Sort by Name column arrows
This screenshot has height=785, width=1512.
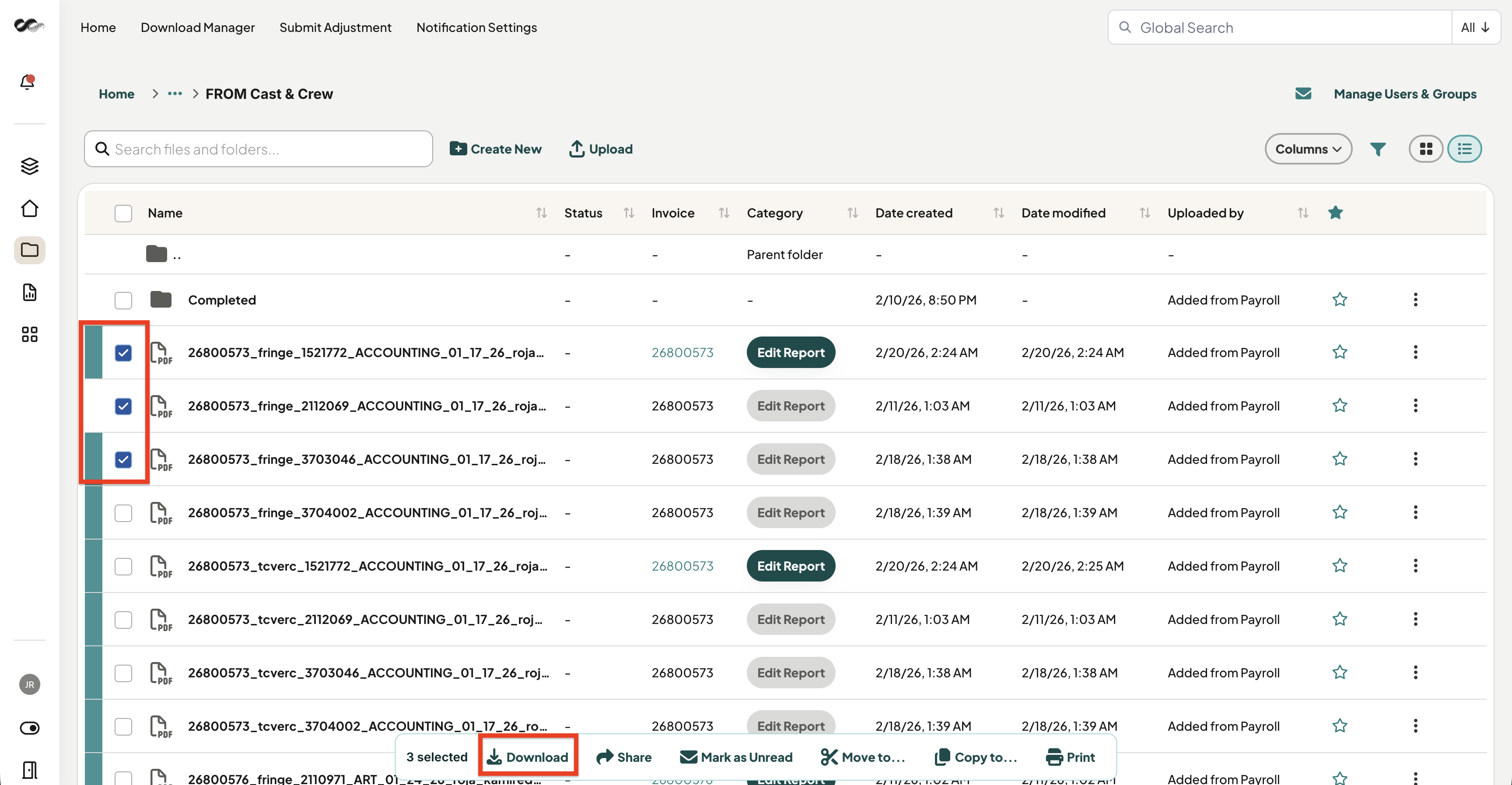pyautogui.click(x=541, y=213)
